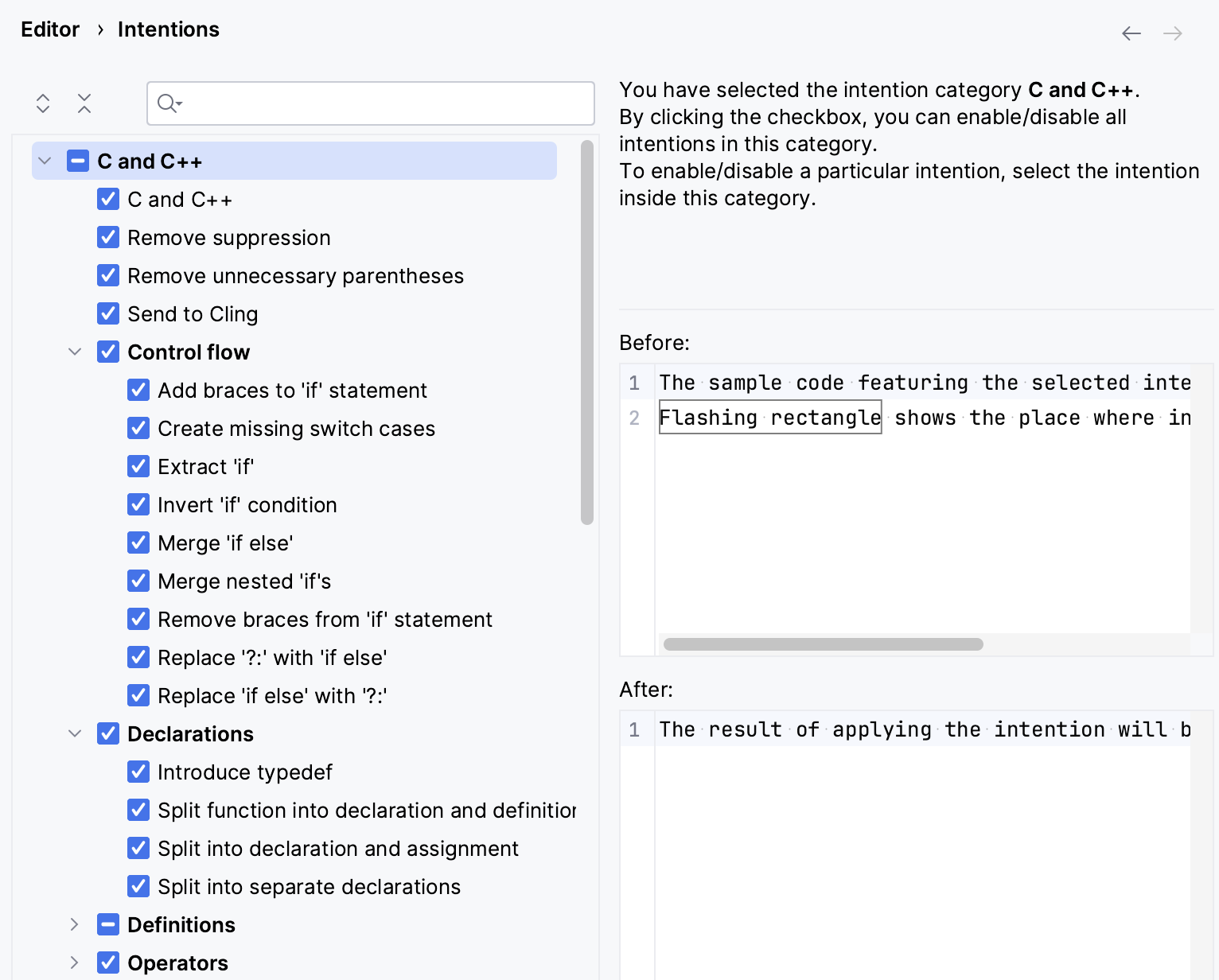The image size is (1219, 980).
Task: Click the search magnifier icon
Action: (168, 103)
